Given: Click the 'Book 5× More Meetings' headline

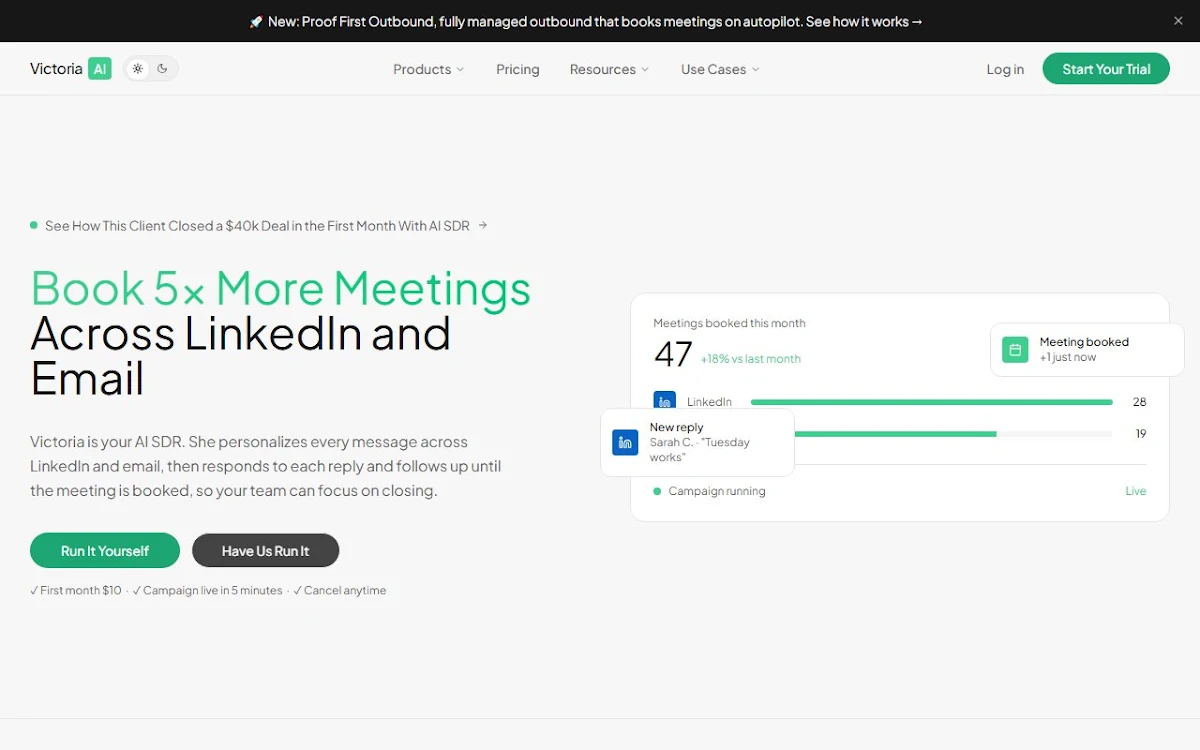Looking at the screenshot, I should pyautogui.click(x=281, y=289).
